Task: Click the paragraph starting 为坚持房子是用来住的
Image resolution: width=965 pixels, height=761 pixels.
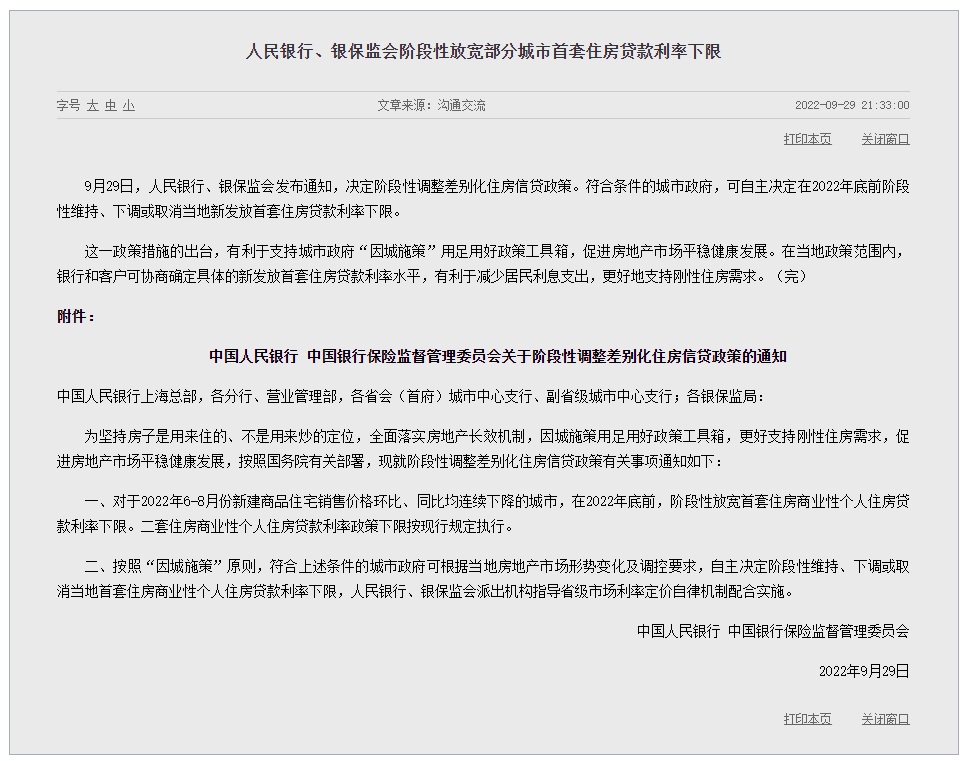Action: [483, 449]
